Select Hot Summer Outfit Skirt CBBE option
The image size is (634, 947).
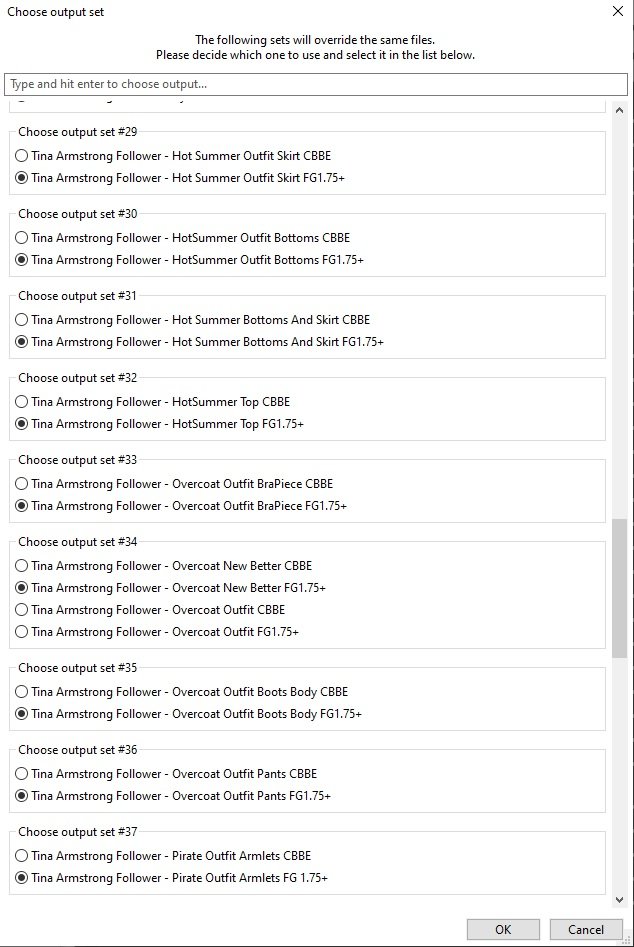[x=22, y=156]
